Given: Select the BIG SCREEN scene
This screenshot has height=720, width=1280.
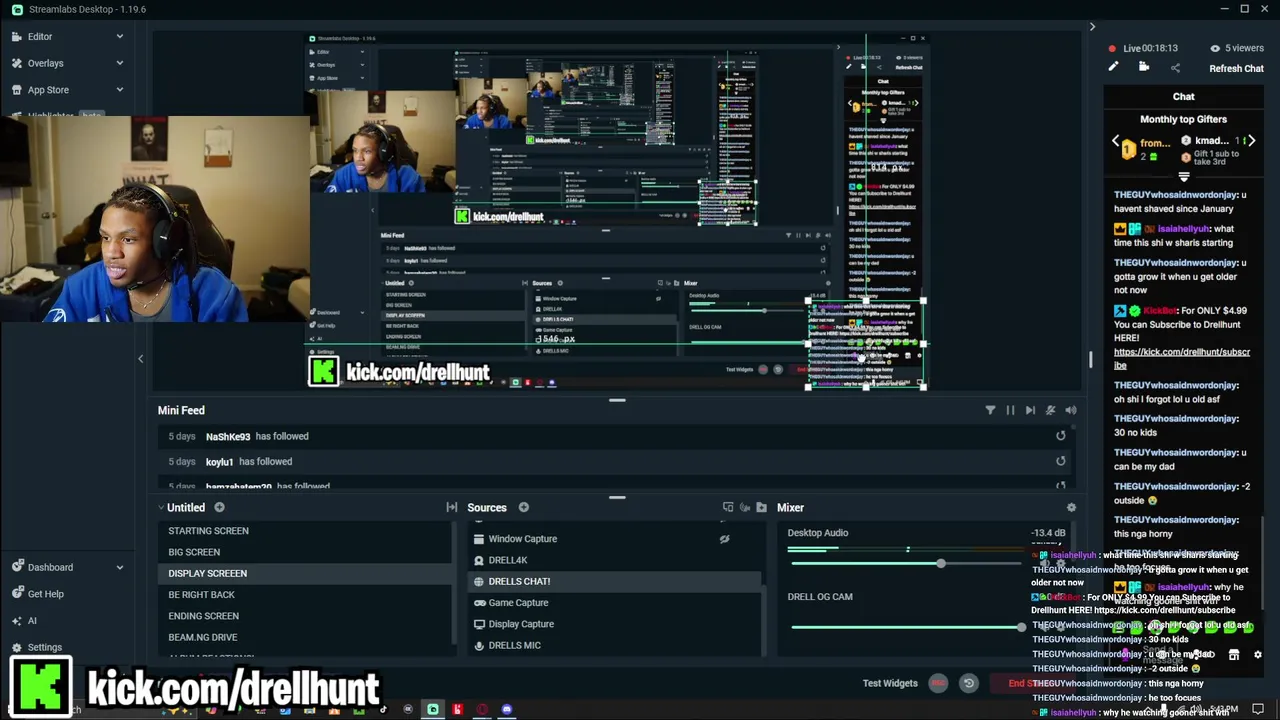Looking at the screenshot, I should tap(305, 552).
